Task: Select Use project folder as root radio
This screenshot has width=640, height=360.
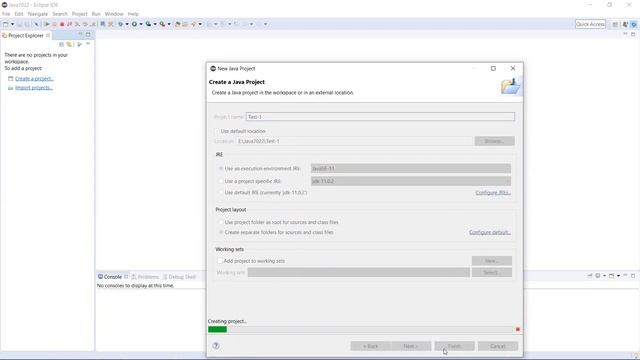Action: tap(221, 222)
